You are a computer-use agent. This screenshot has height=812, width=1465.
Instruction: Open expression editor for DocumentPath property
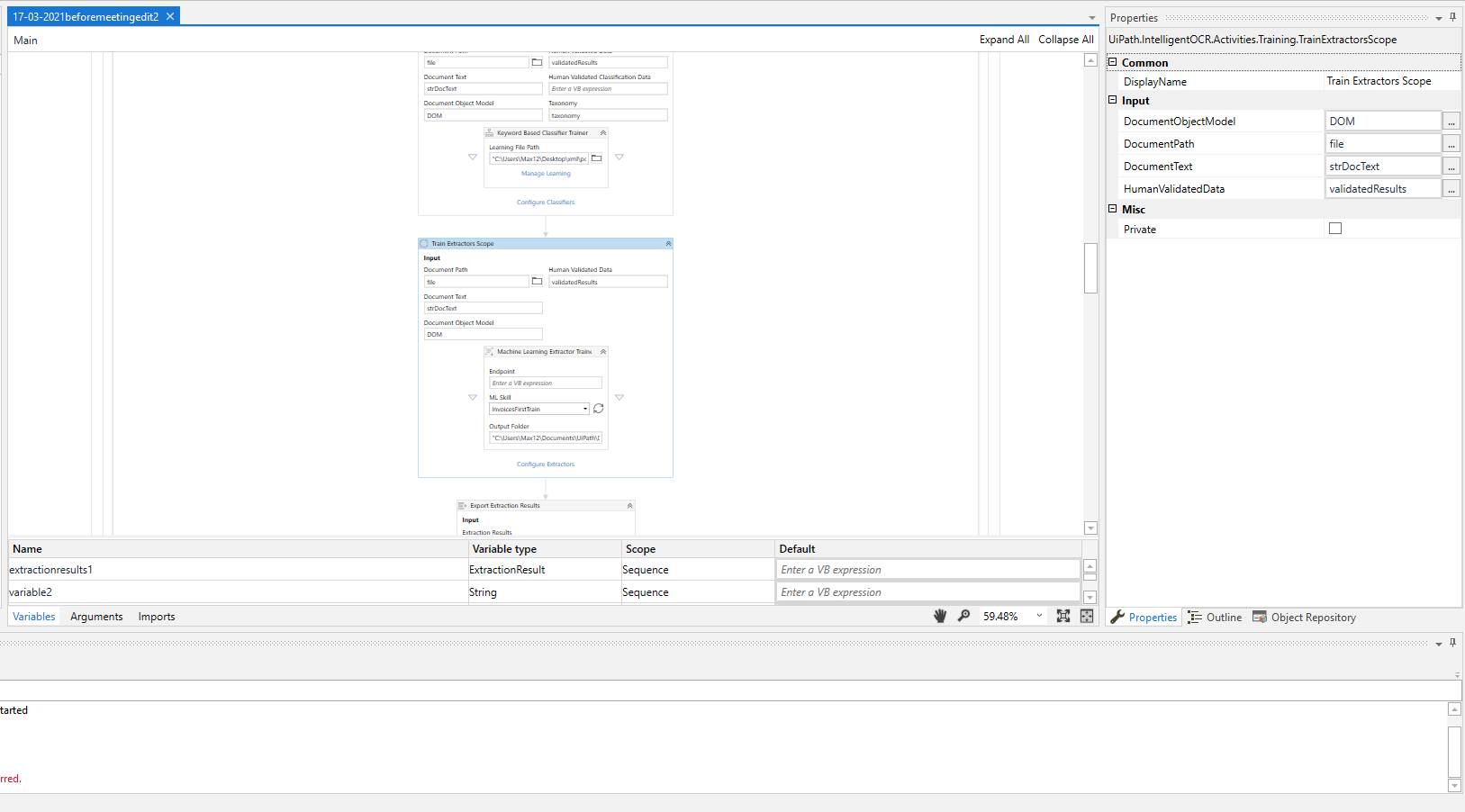[1451, 143]
